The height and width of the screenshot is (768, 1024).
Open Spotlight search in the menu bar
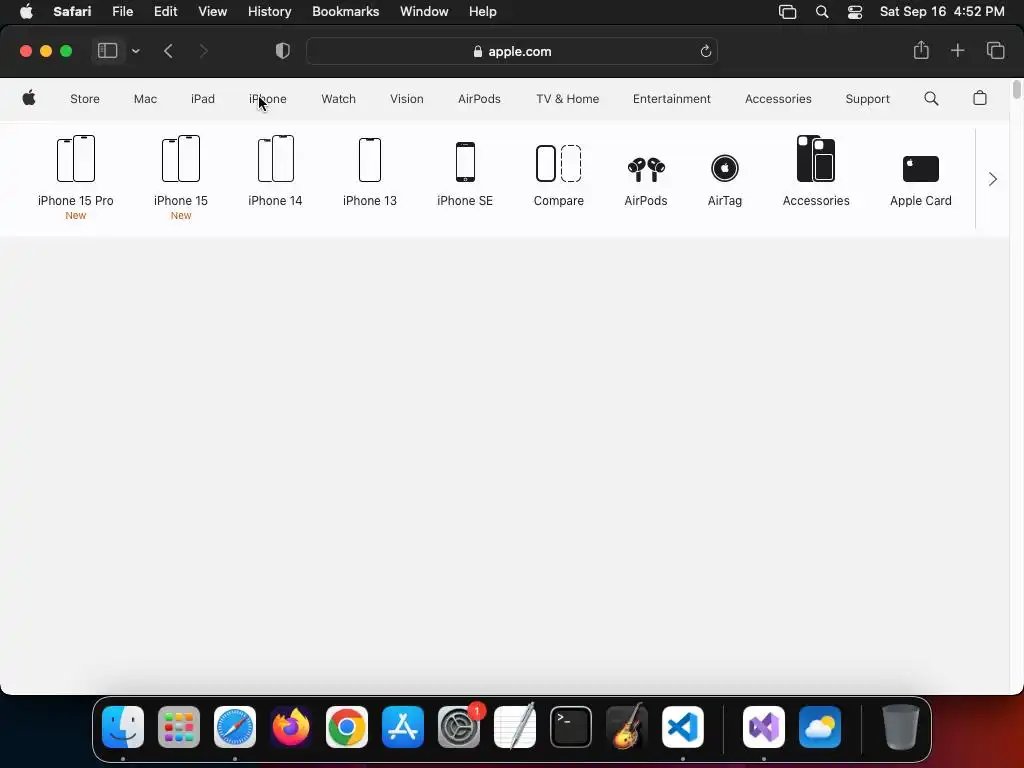point(822,12)
